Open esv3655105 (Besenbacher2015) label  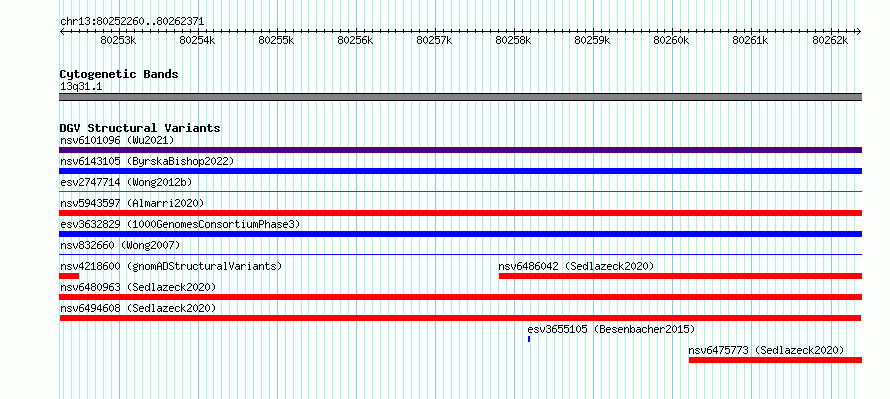[x=611, y=329]
